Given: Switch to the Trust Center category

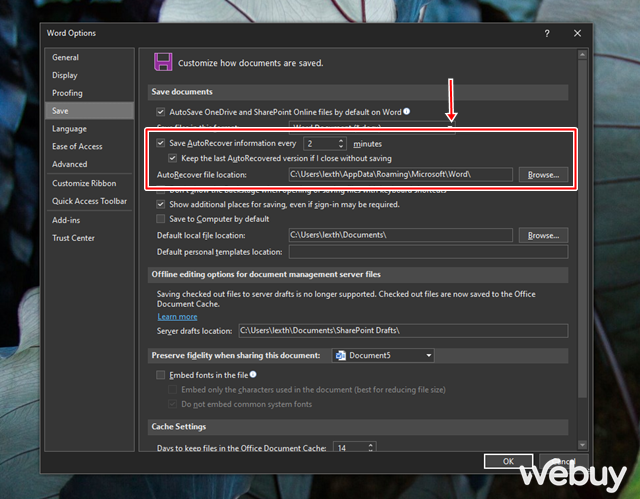Looking at the screenshot, I should (x=73, y=238).
